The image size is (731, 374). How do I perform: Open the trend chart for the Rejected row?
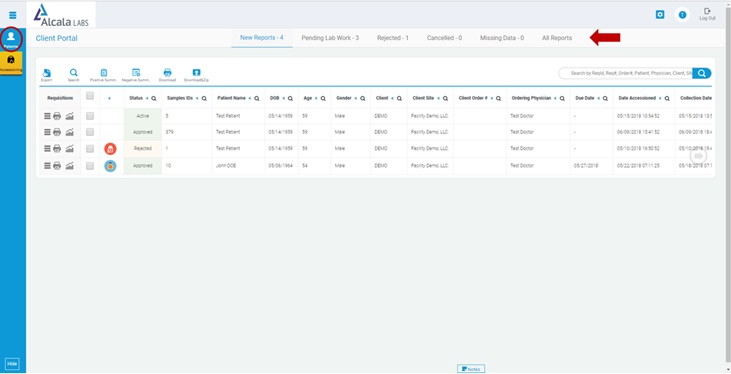69,148
